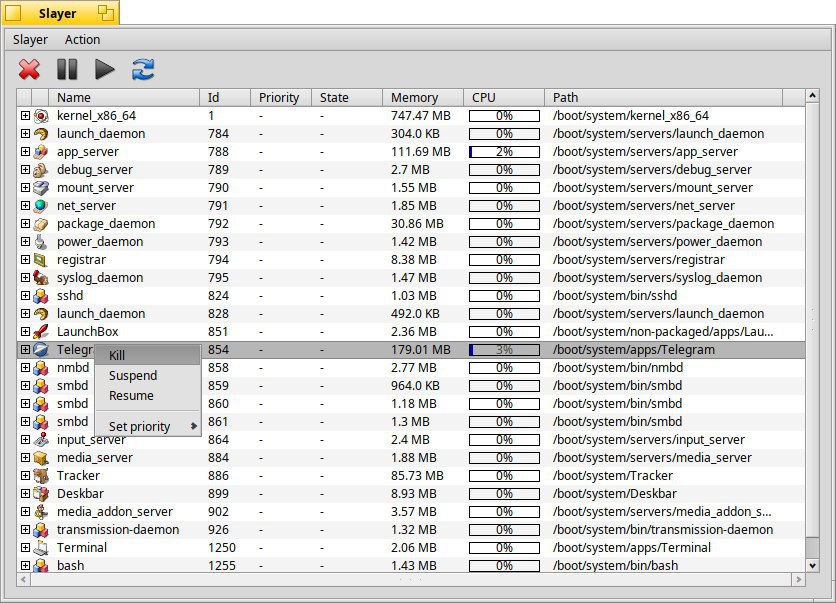
Task: Click the kernel_x86_64 0% CPU bar
Action: pos(504,116)
